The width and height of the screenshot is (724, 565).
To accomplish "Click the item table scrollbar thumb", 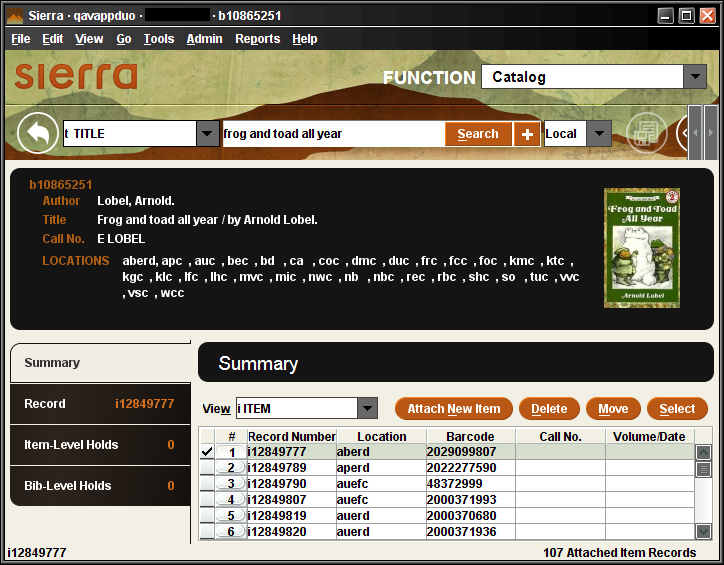I will tap(703, 469).
